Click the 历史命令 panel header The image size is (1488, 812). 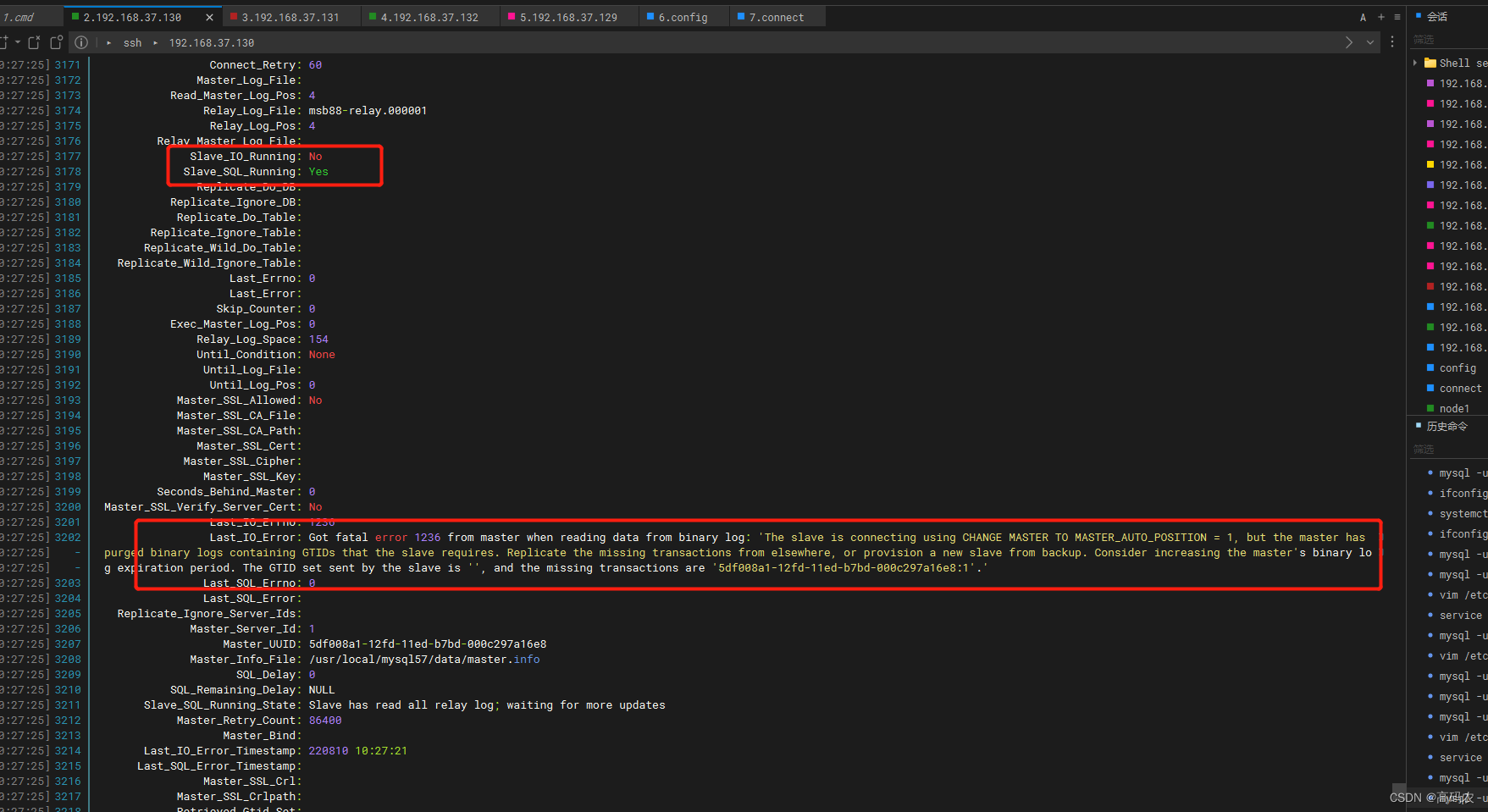coord(1447,426)
